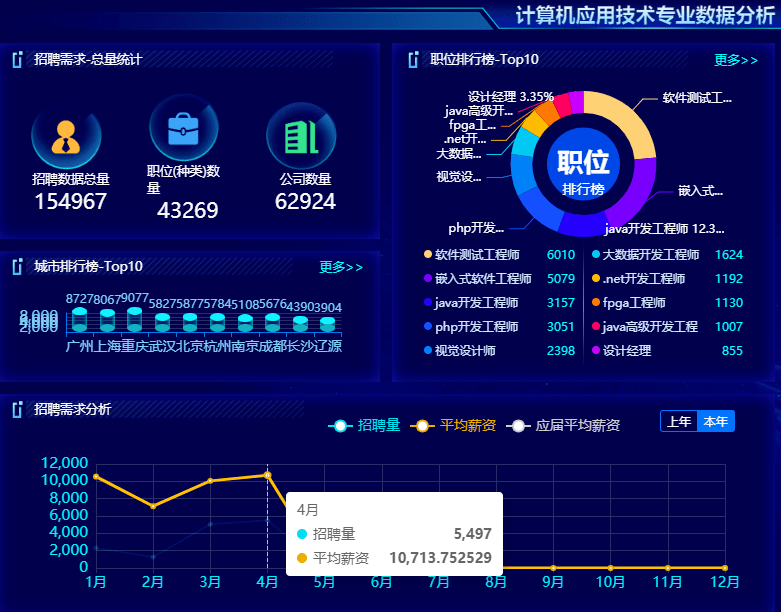
Task: Click the 职位 排行榜 donut center circle
Action: click(583, 165)
